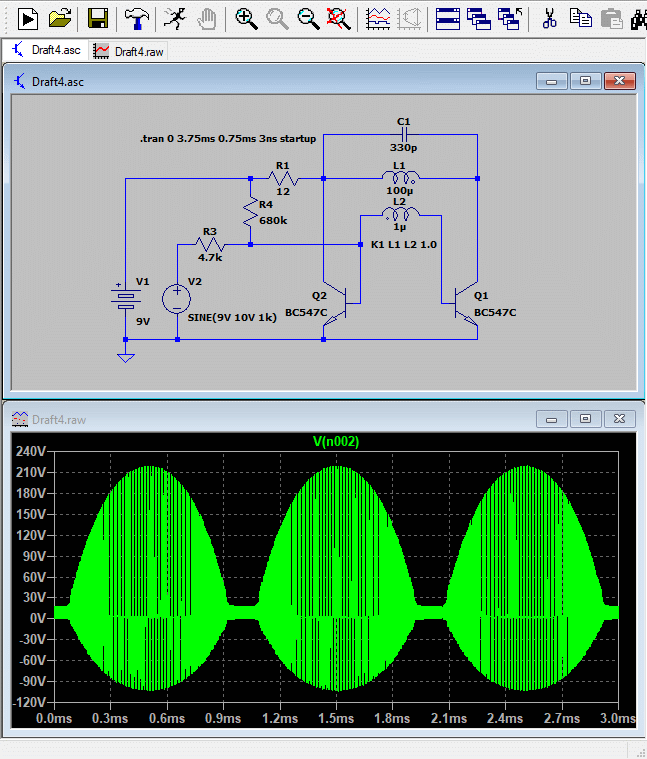Switch to Draft4.raw tab
This screenshot has width=647, height=759.
[128, 51]
